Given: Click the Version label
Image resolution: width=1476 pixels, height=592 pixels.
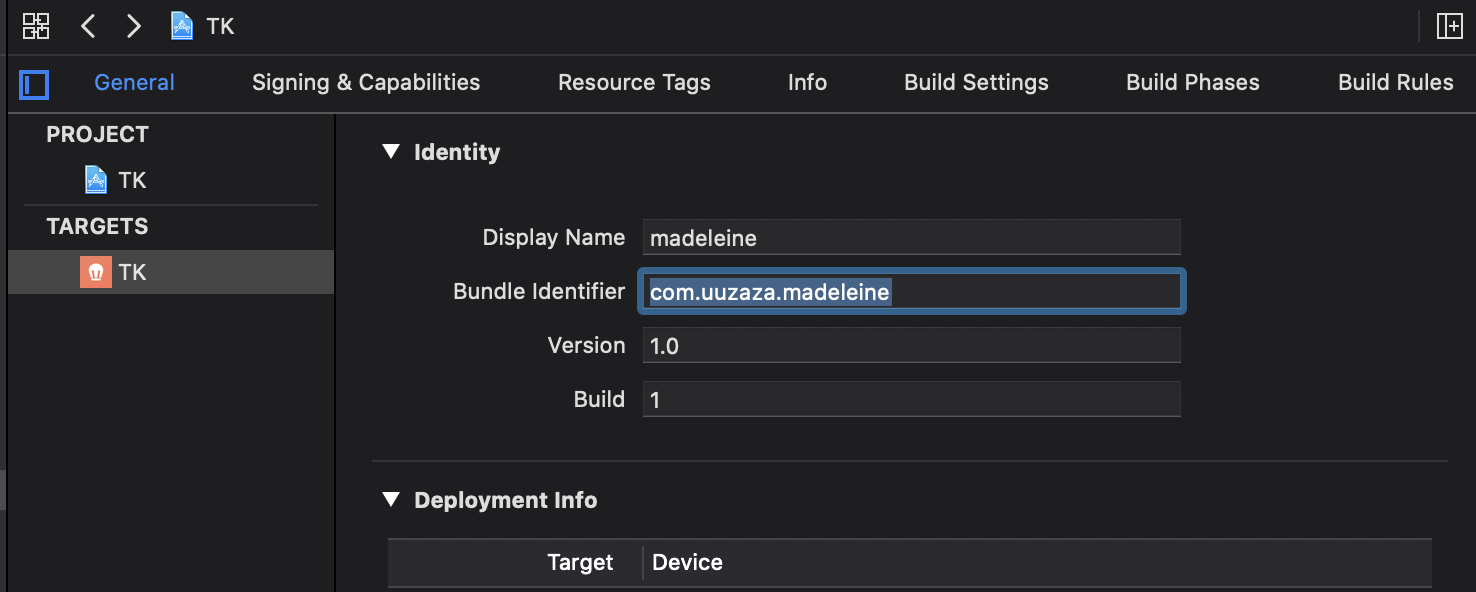Looking at the screenshot, I should (587, 346).
